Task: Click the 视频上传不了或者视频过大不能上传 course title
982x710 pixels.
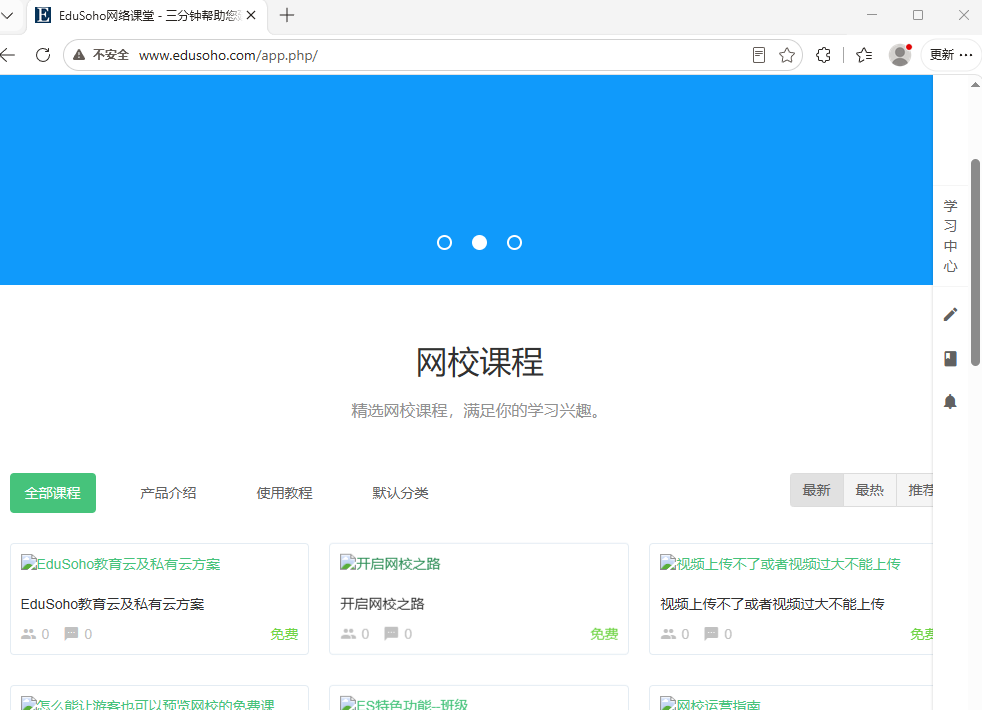Action: (772, 604)
